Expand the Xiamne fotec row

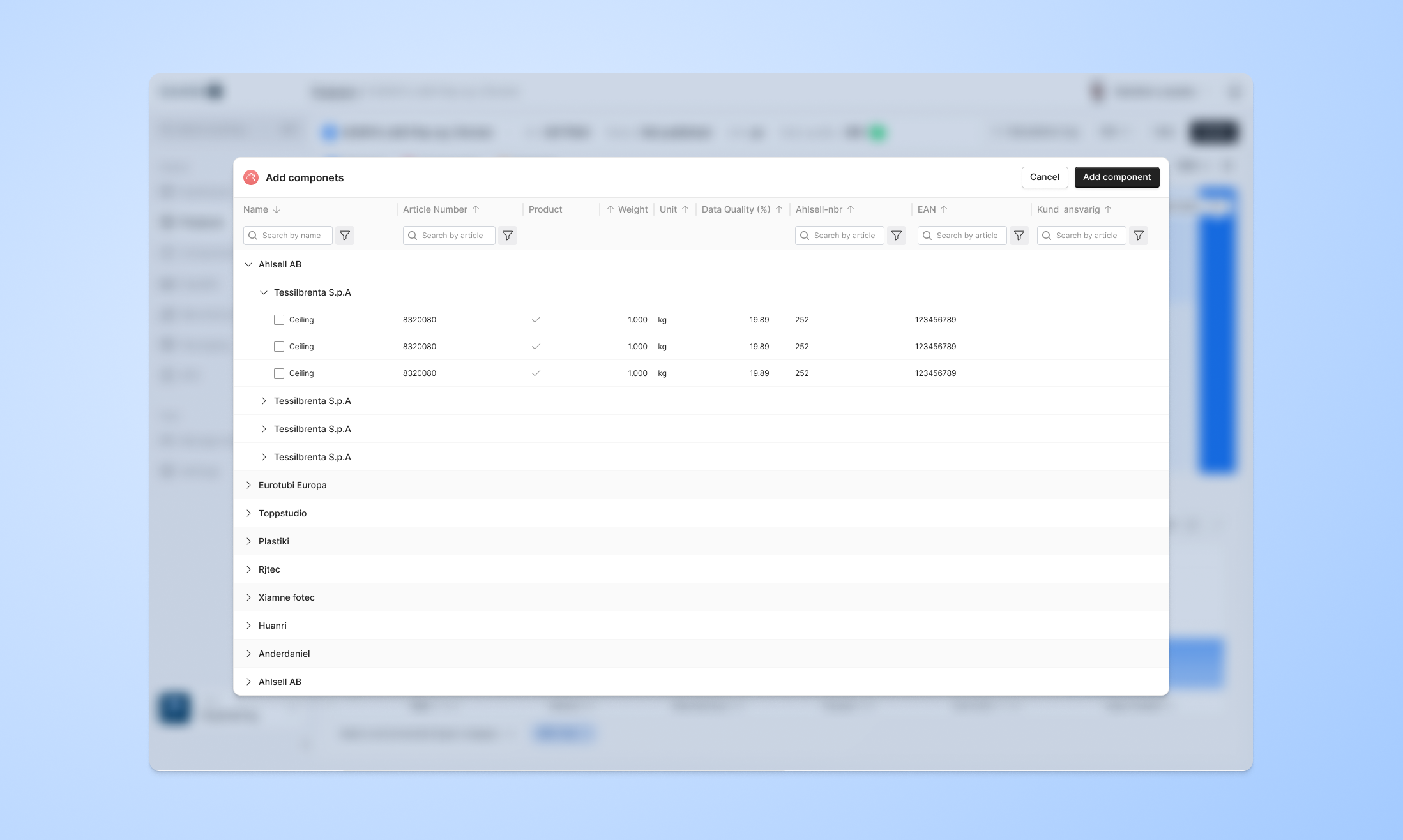click(x=248, y=597)
